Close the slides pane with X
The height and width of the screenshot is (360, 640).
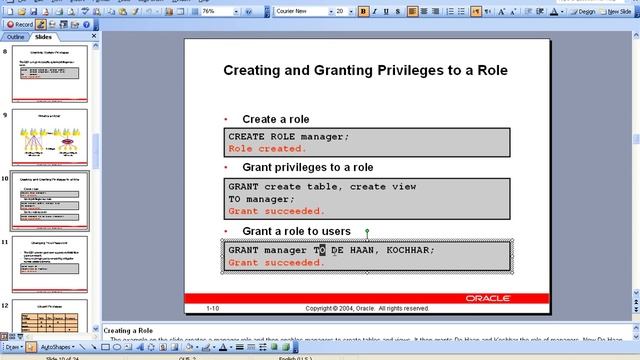click(x=94, y=36)
